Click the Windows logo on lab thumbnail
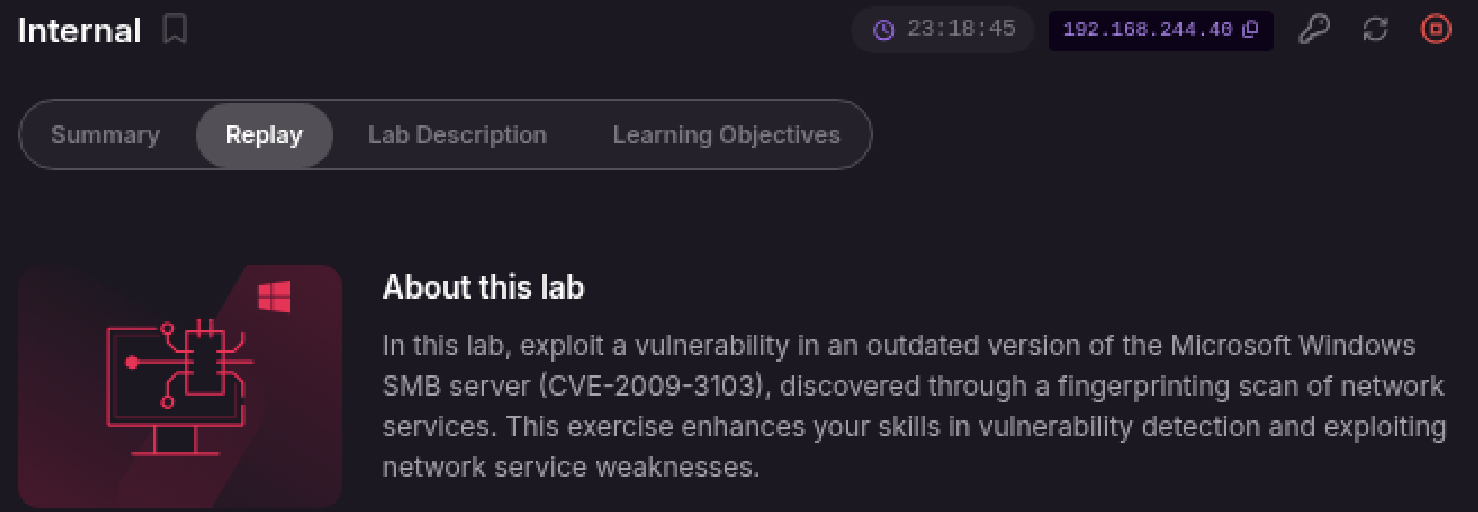 coord(274,297)
